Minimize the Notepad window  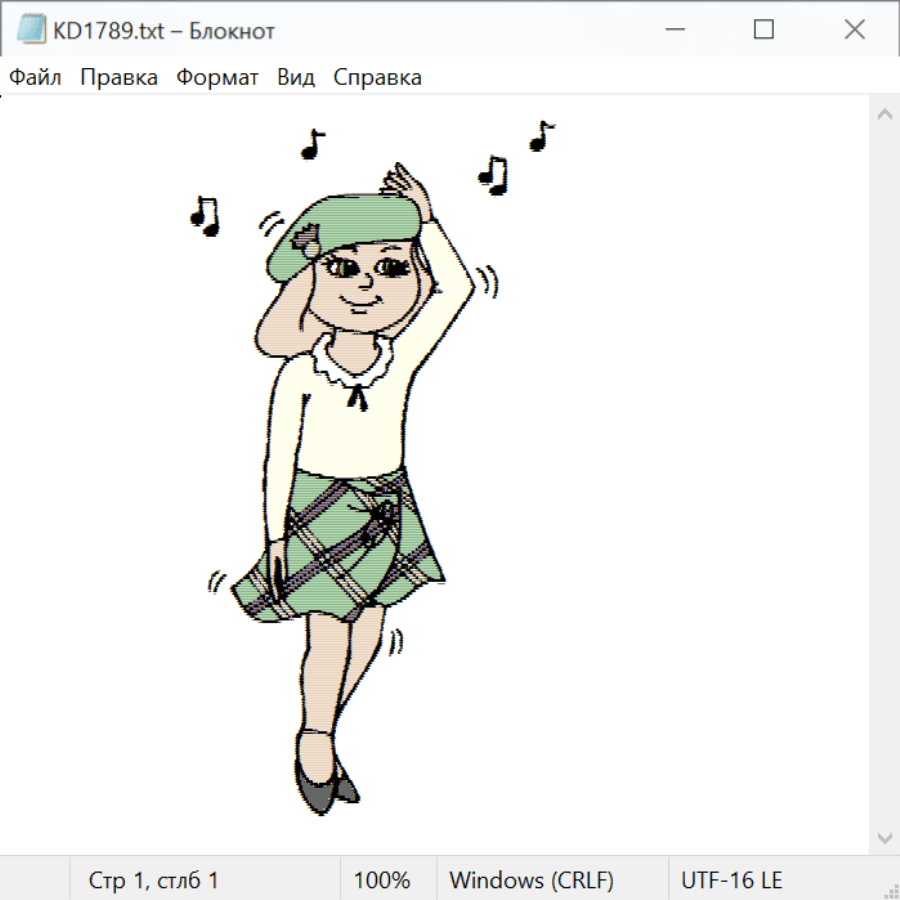pyautogui.click(x=673, y=30)
